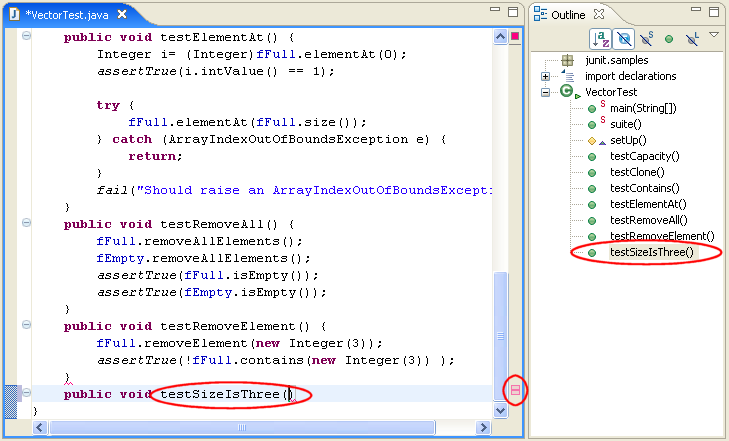This screenshot has height=441, width=729.
Task: Click the Java file icon in editor tab
Action: pos(14,14)
